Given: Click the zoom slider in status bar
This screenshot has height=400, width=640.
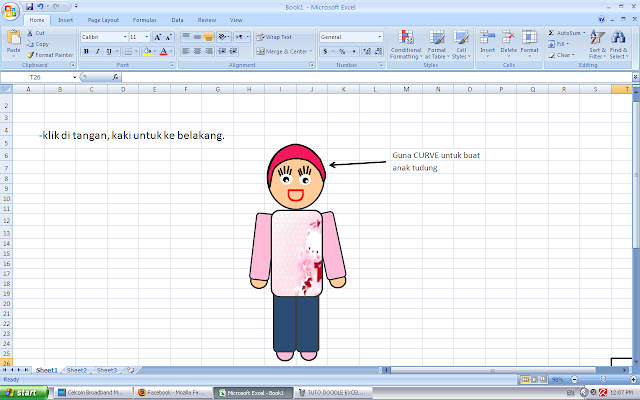Looking at the screenshot, I should tap(603, 380).
